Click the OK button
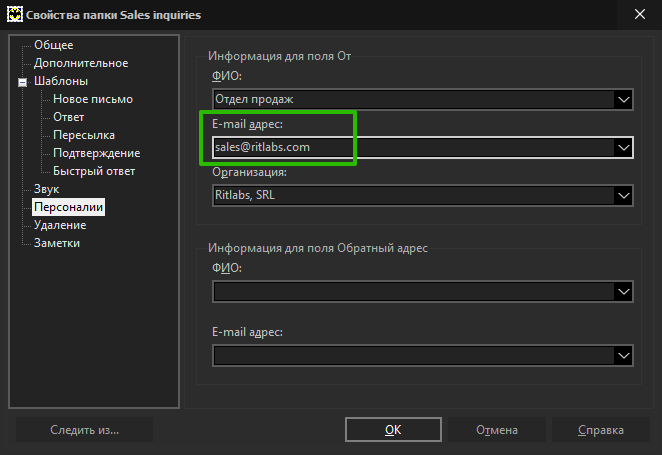 coord(393,430)
